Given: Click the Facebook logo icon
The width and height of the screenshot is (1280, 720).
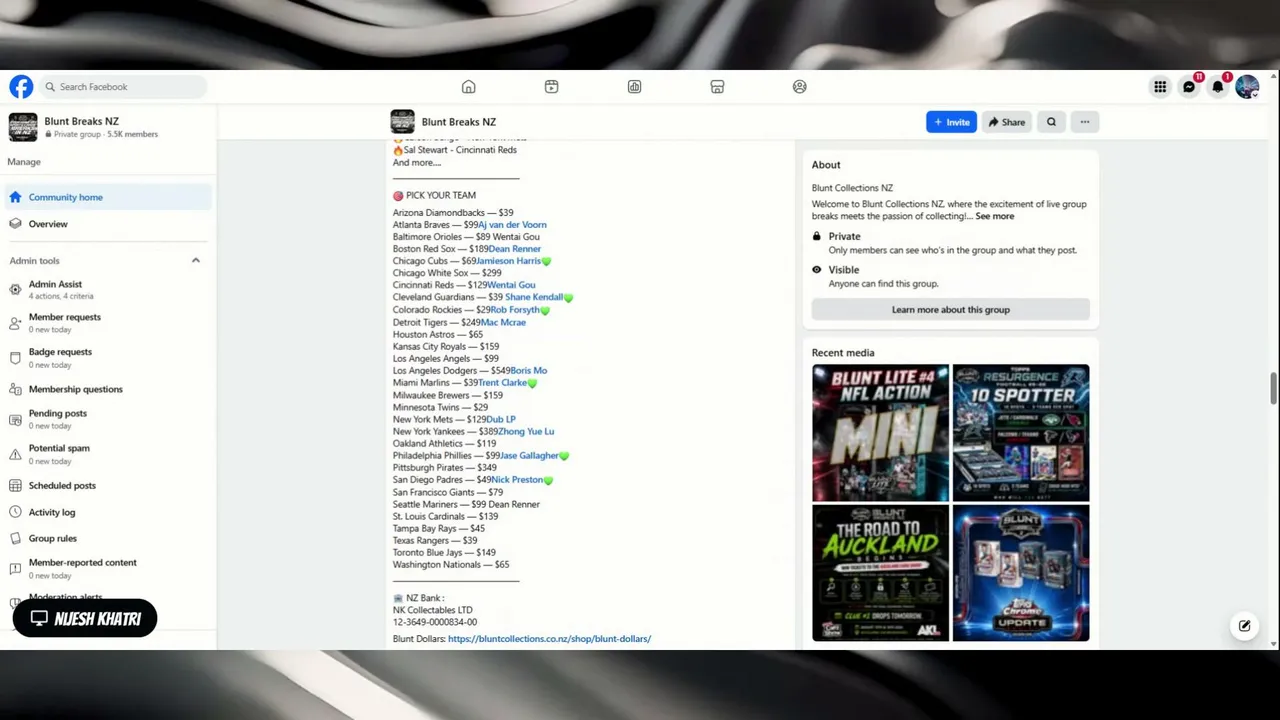Looking at the screenshot, I should (x=21, y=87).
